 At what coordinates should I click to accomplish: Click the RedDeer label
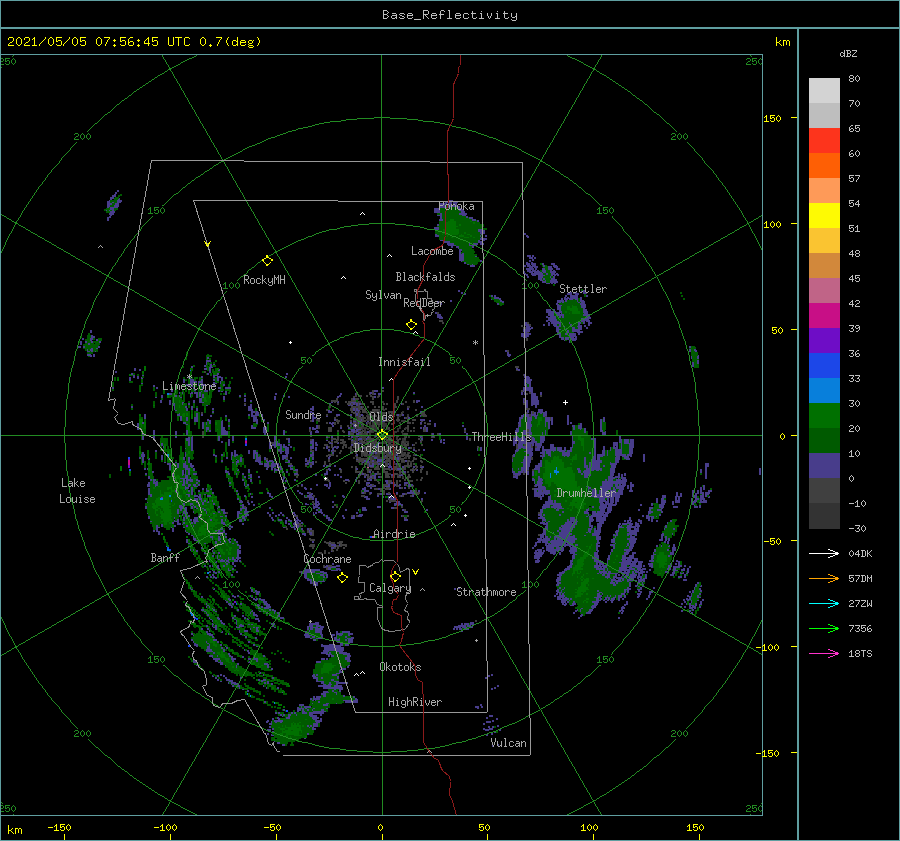point(424,303)
